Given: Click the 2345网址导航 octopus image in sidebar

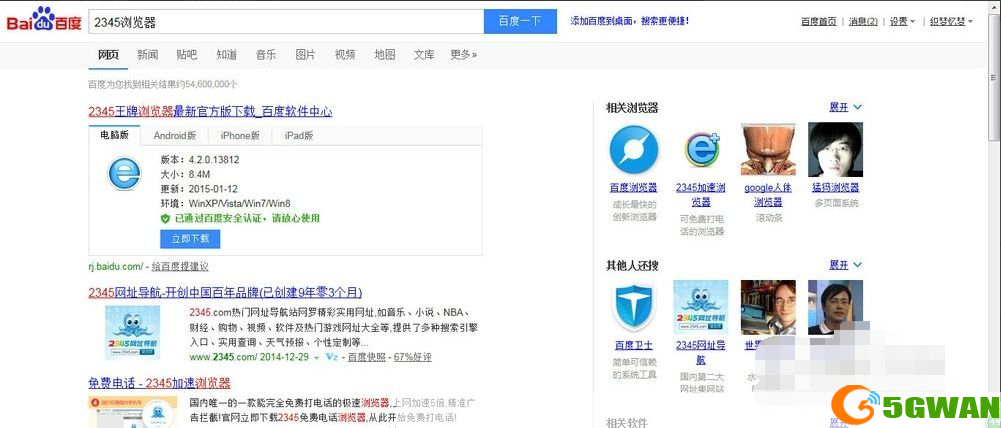Looking at the screenshot, I should coord(700,307).
